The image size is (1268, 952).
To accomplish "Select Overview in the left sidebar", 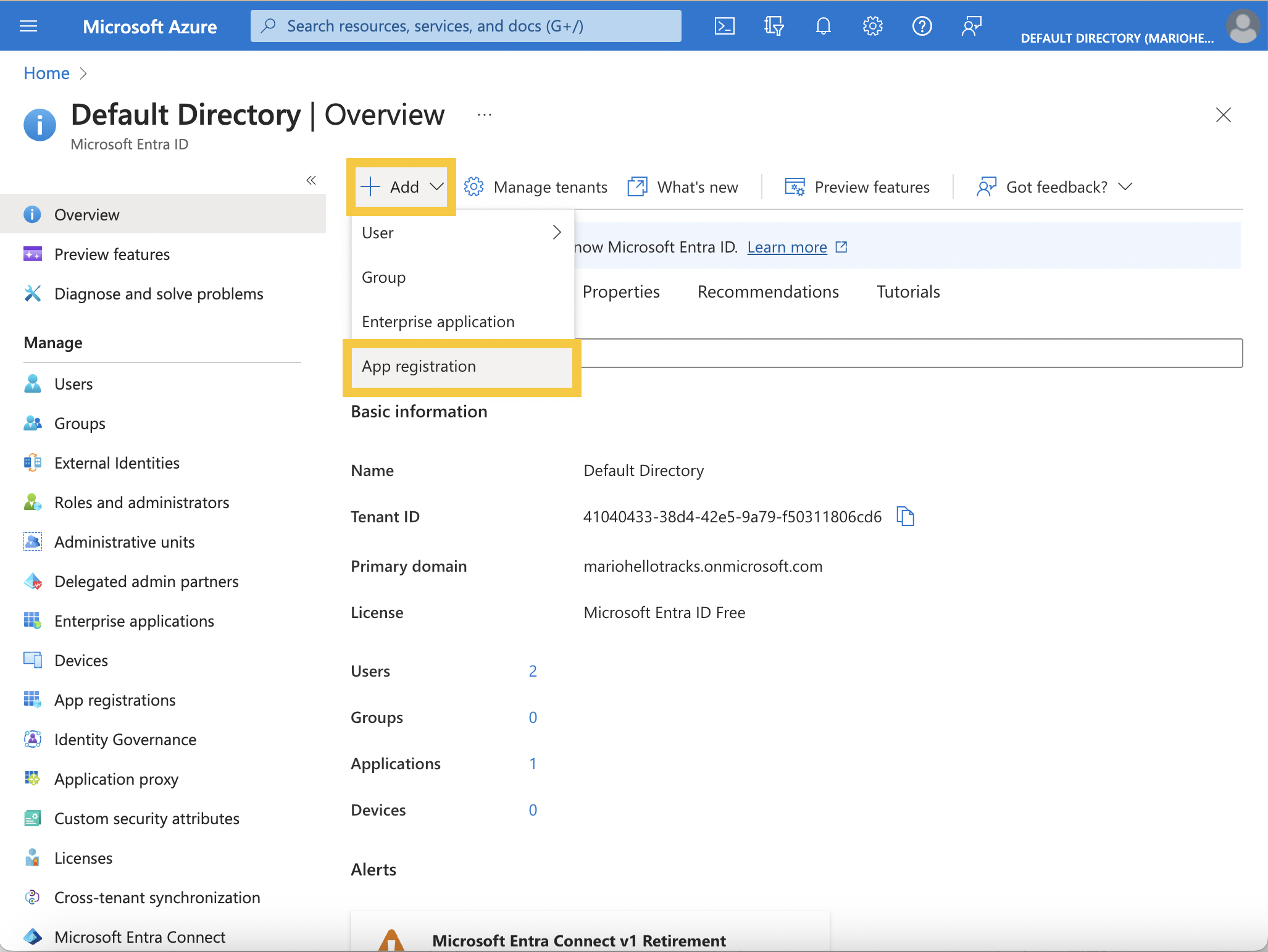I will click(x=163, y=214).
